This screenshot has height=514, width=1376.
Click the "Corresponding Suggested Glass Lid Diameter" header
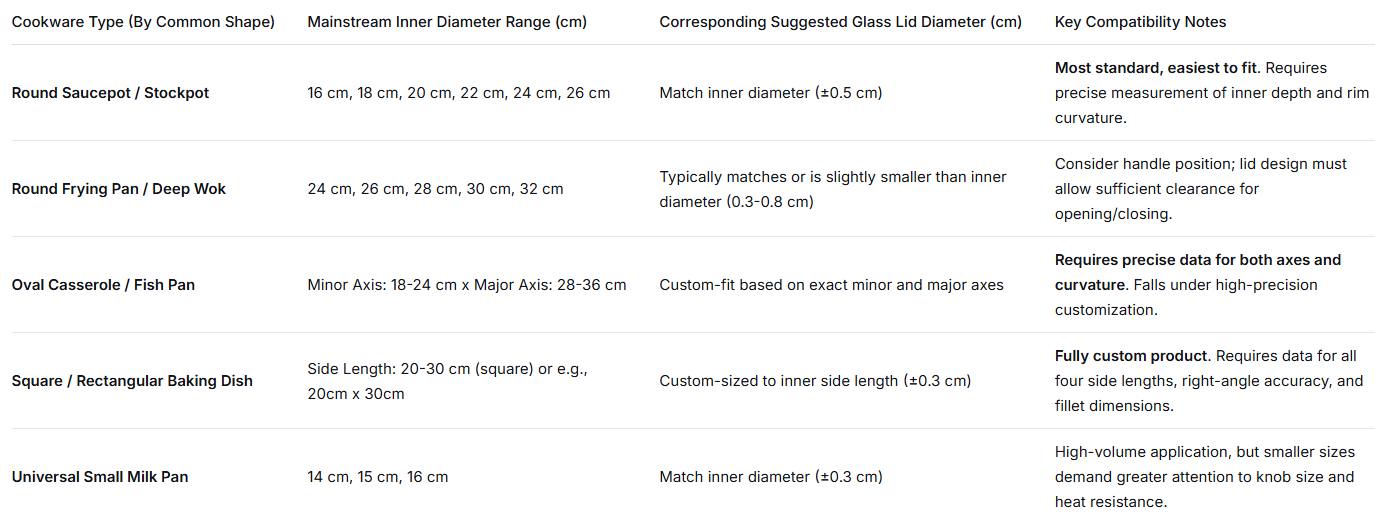coord(840,22)
